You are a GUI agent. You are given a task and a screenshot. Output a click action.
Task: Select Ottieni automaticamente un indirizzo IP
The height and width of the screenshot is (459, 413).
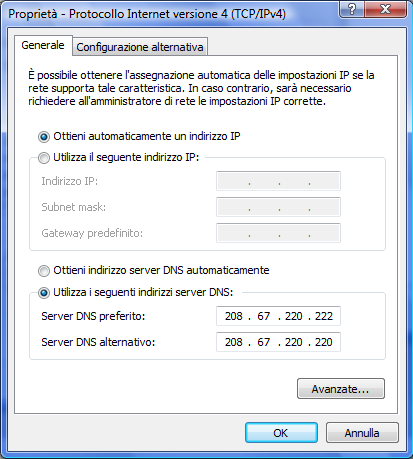[44, 137]
